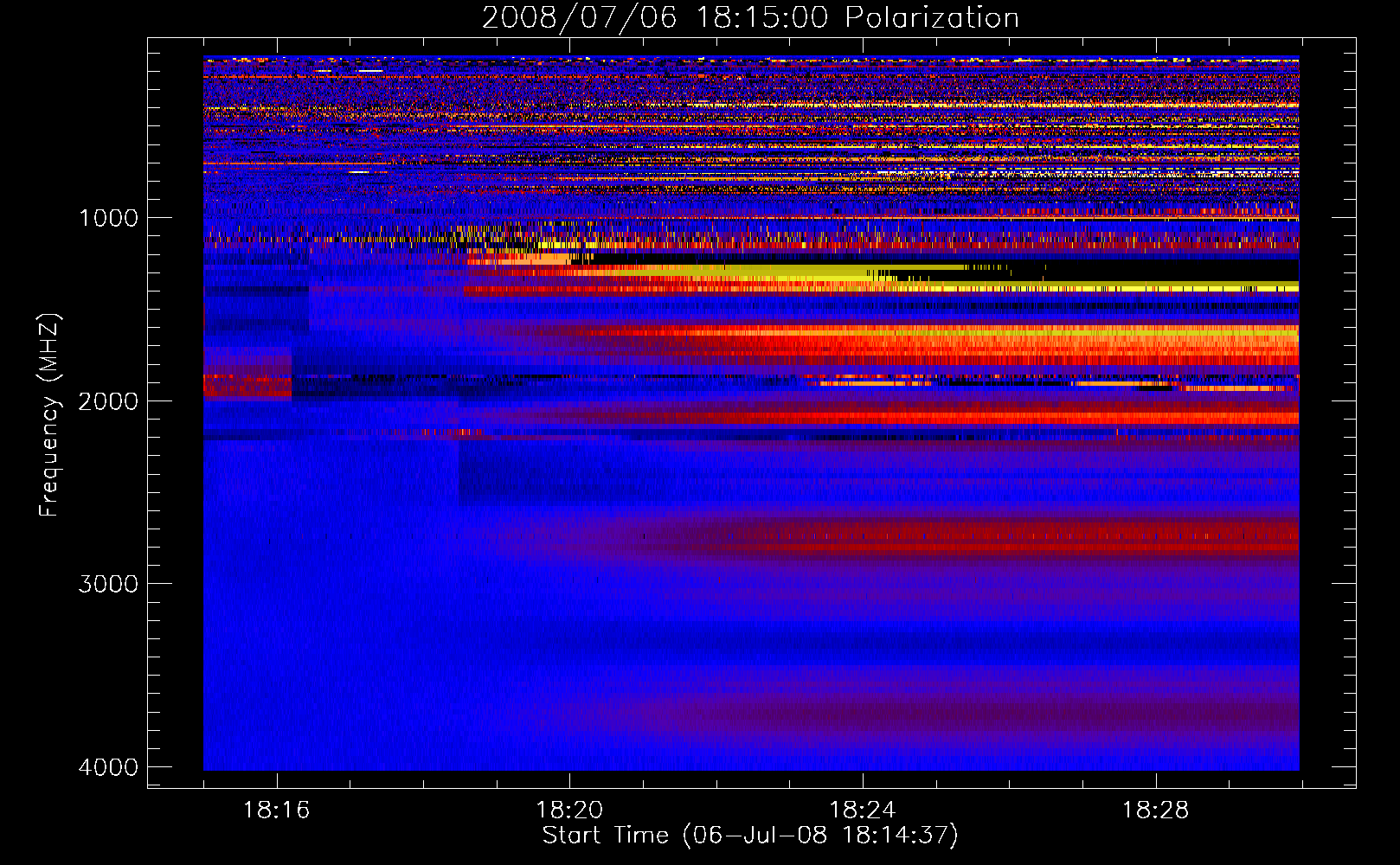Click the plot title '2008/07/06 18:15:00 Polarization'
1400x865 pixels.
click(750, 18)
